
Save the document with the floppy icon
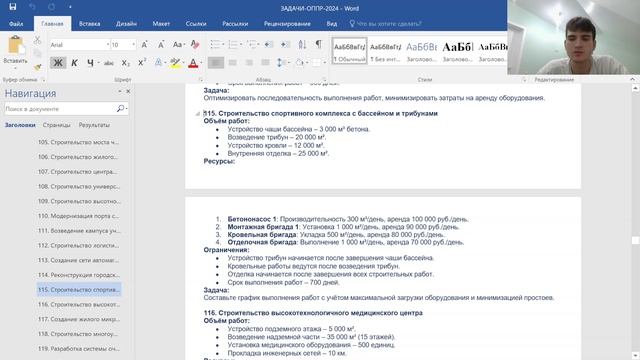tap(13, 7)
